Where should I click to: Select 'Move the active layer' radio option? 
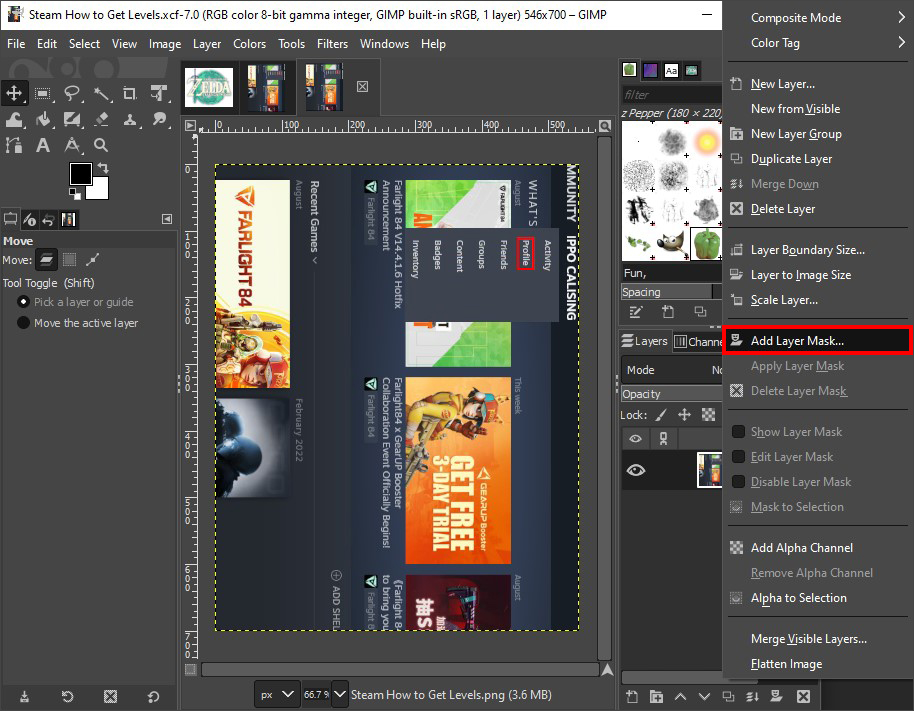tap(24, 323)
